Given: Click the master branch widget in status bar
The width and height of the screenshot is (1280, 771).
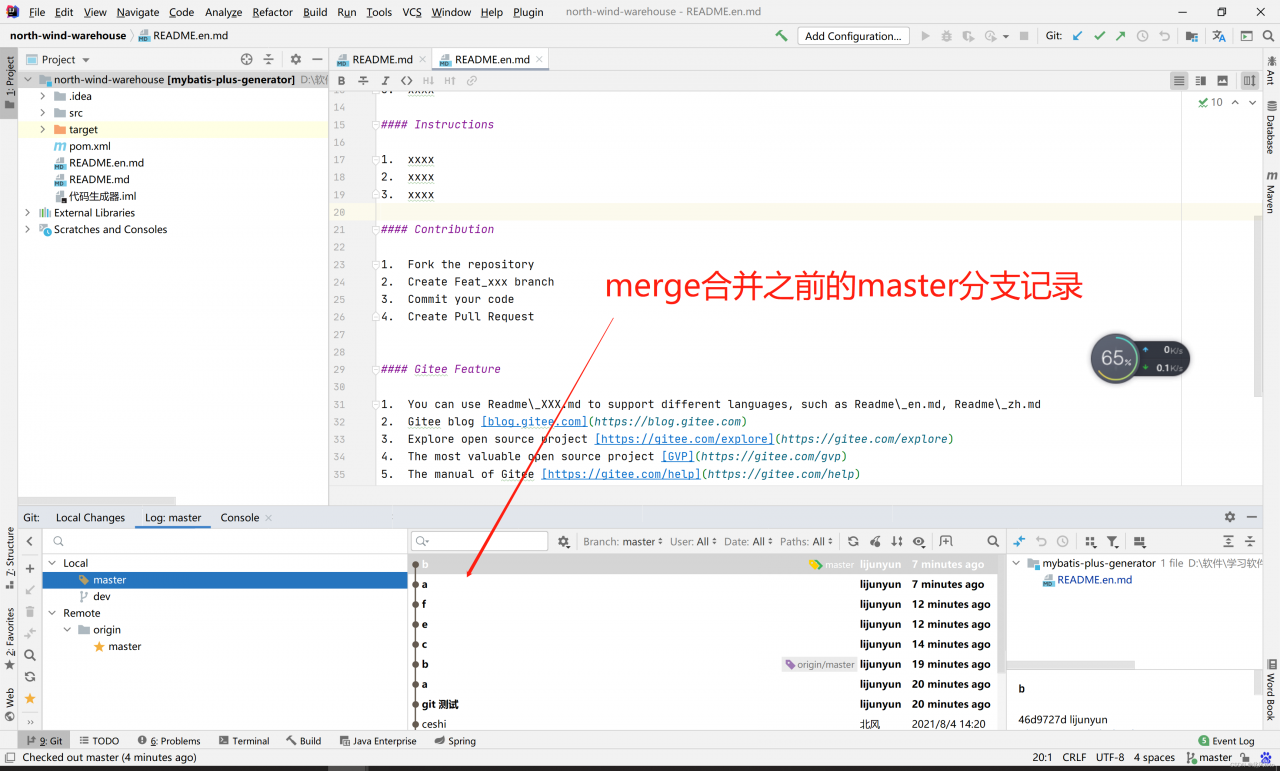Looking at the screenshot, I should [1209, 757].
